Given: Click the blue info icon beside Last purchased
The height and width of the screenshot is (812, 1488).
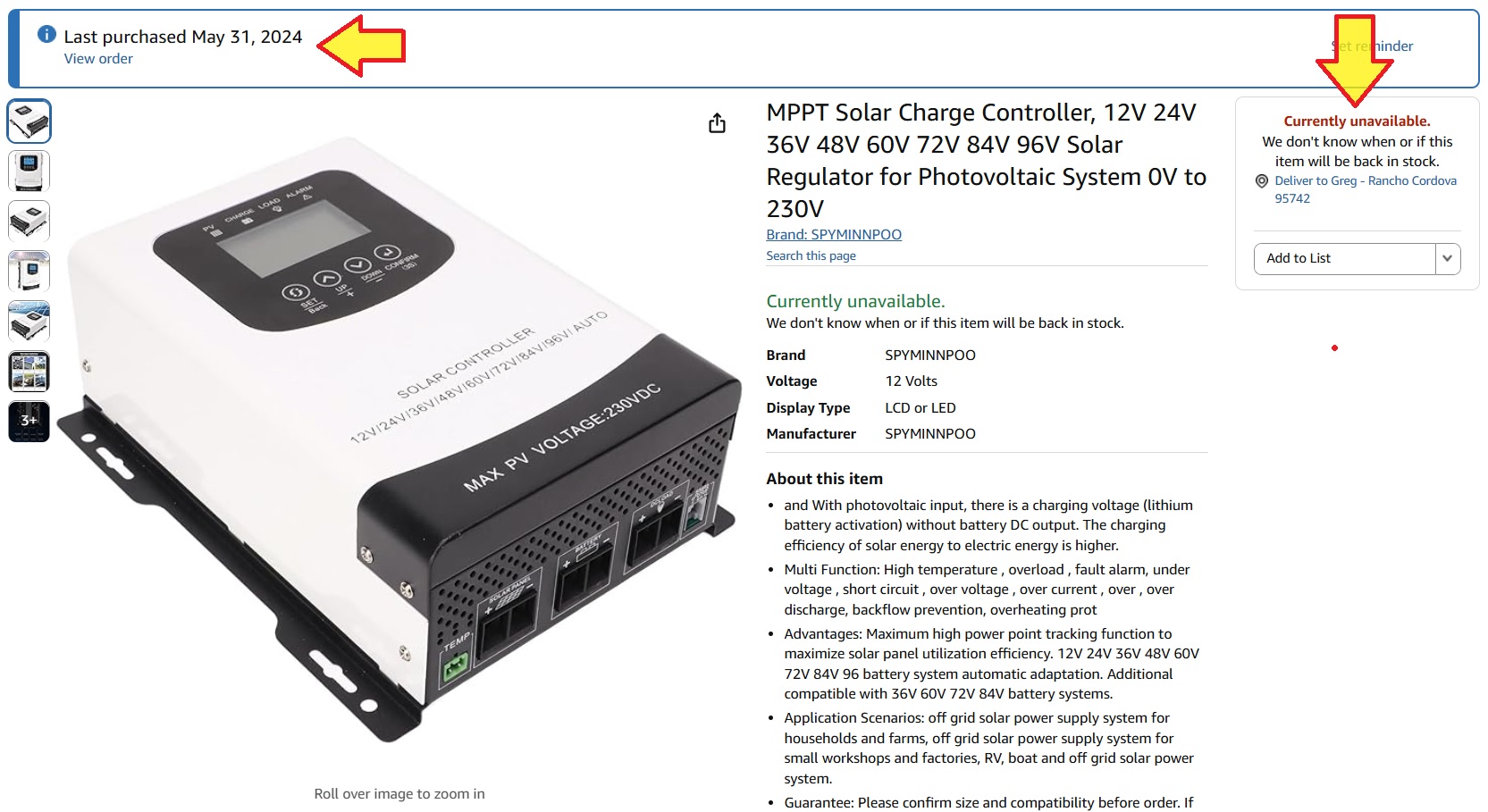Looking at the screenshot, I should [x=46, y=35].
